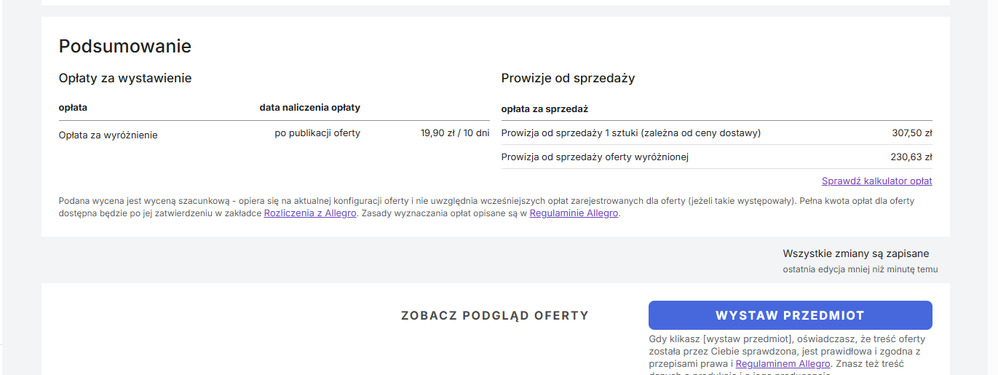Follow the Rozliczenia z Allegro link

click(310, 214)
